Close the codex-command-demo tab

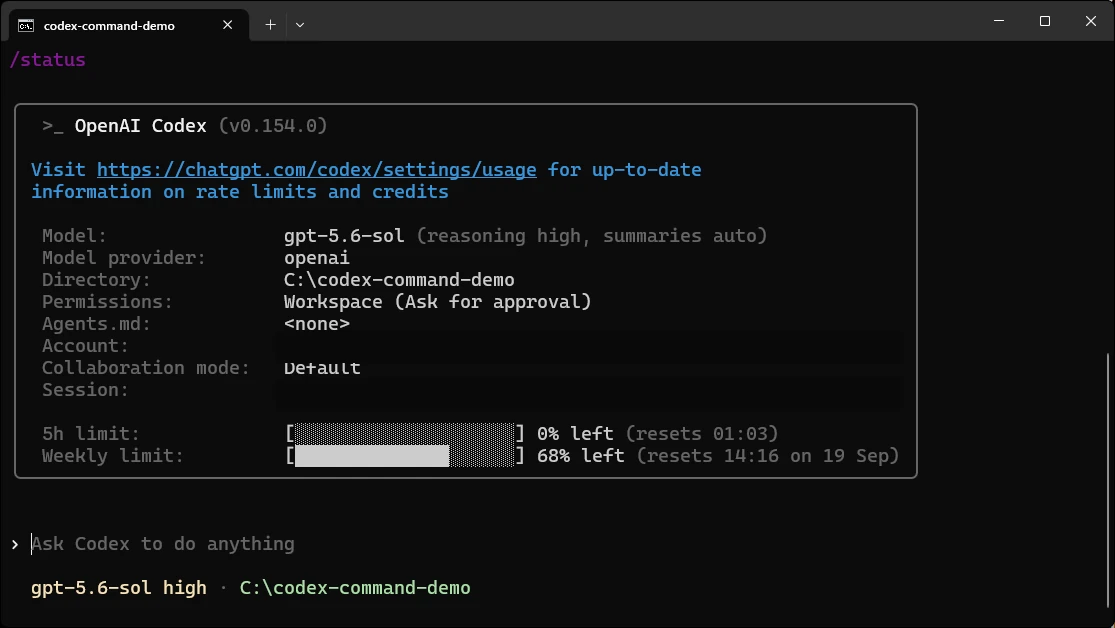coord(228,25)
